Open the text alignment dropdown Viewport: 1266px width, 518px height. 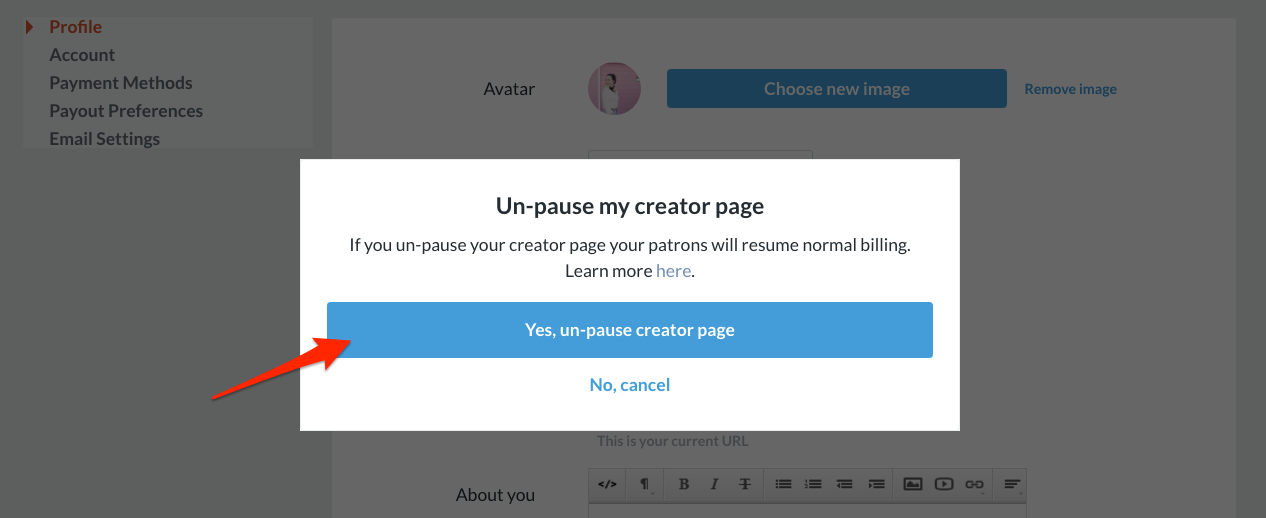1012,484
